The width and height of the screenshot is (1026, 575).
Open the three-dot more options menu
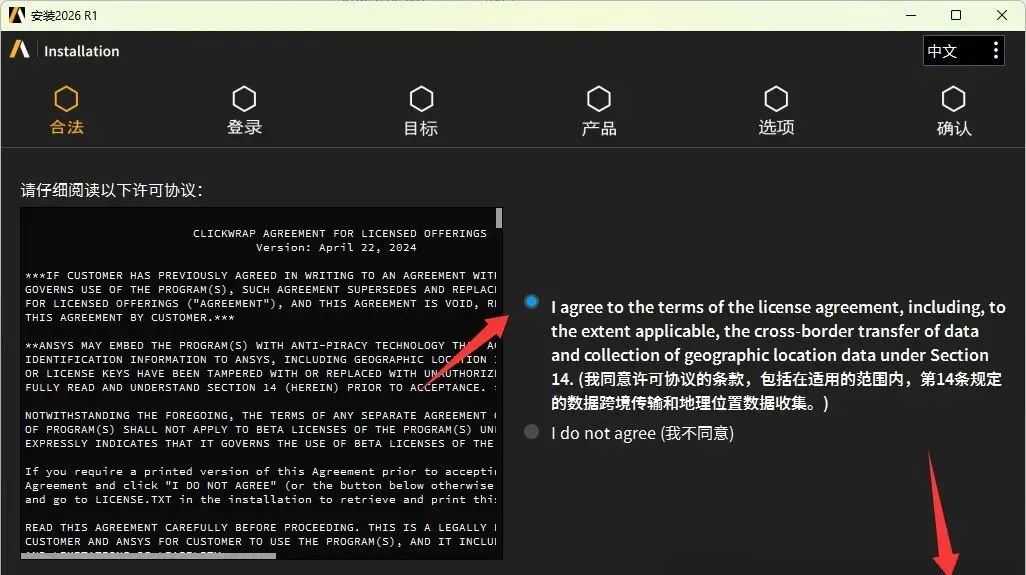coord(995,50)
